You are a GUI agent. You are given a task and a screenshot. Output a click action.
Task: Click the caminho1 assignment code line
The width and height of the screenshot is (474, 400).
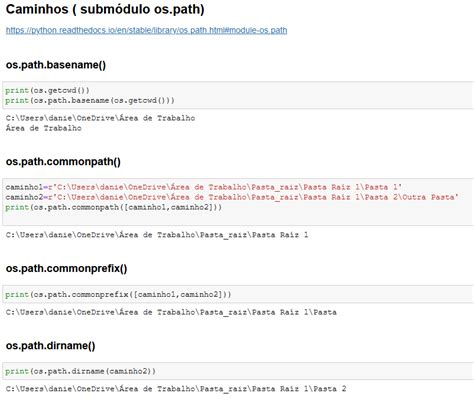(x=204, y=187)
